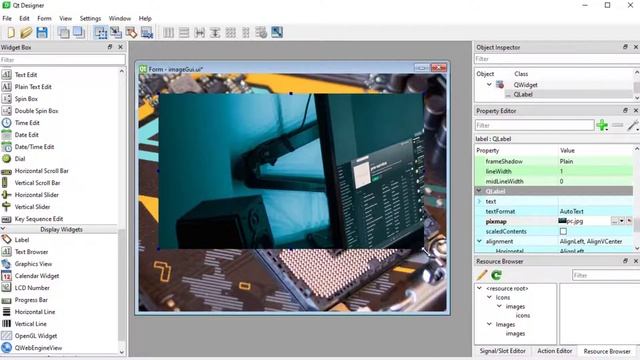
Task: Collapse the alignment property row
Action: pyautogui.click(x=480, y=241)
